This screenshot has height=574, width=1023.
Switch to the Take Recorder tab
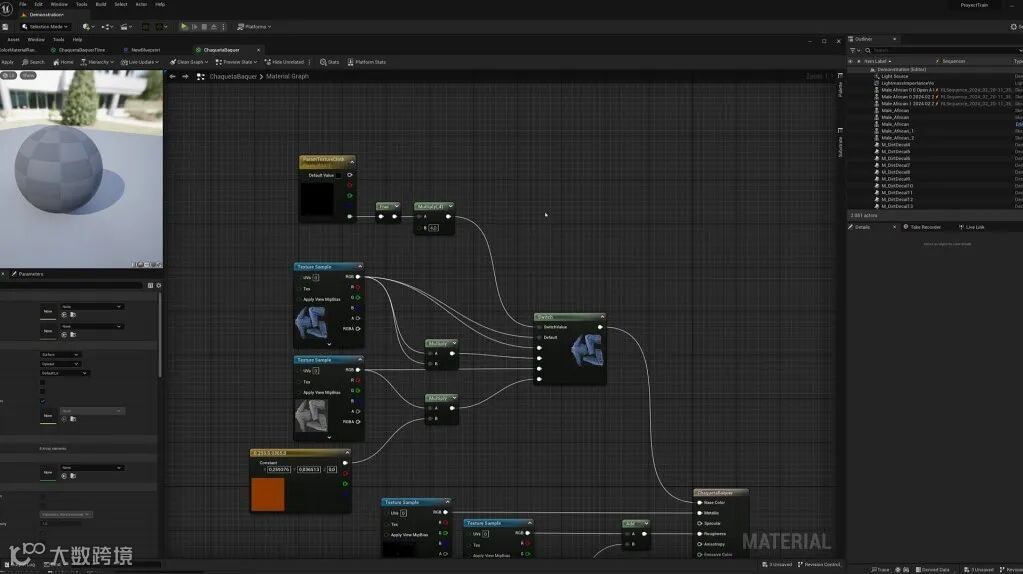[x=925, y=227]
